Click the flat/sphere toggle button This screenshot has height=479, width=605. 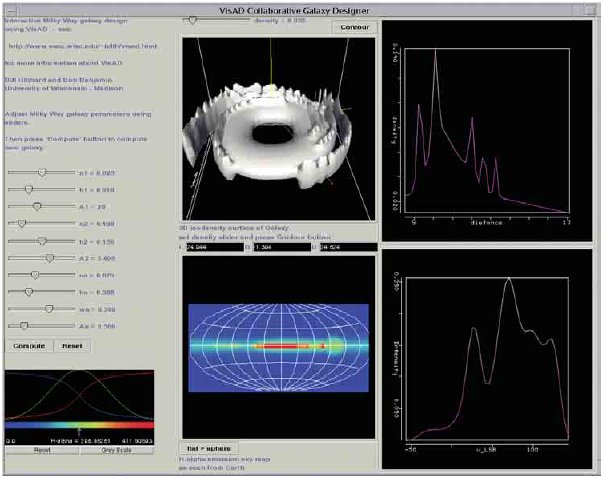tap(209, 449)
